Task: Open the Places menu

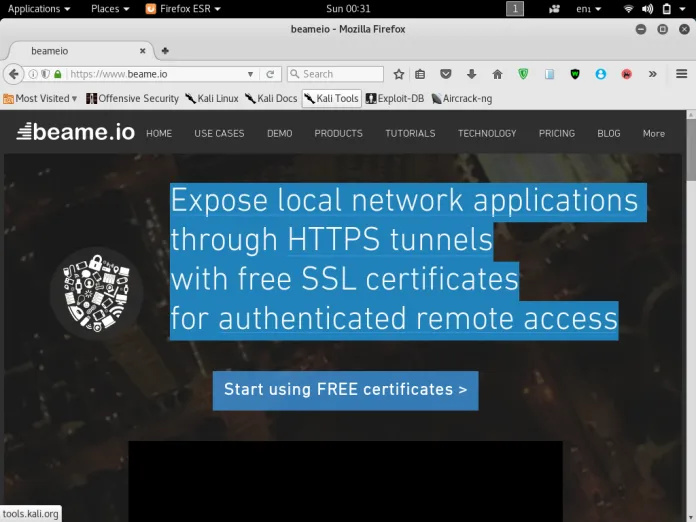Action: [x=110, y=9]
